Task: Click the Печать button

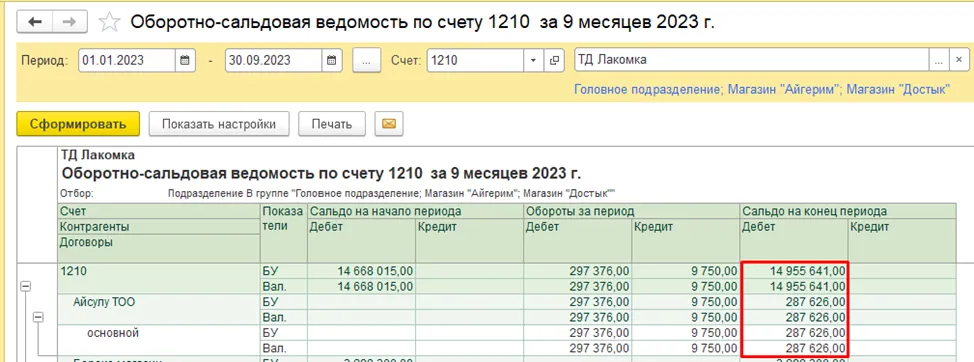Action: [332, 124]
